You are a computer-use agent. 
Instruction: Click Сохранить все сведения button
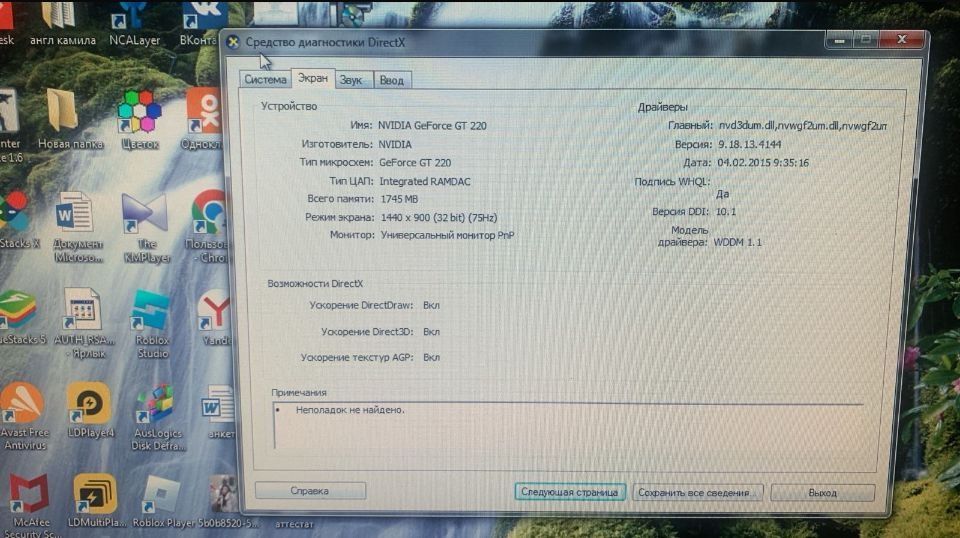click(x=697, y=492)
